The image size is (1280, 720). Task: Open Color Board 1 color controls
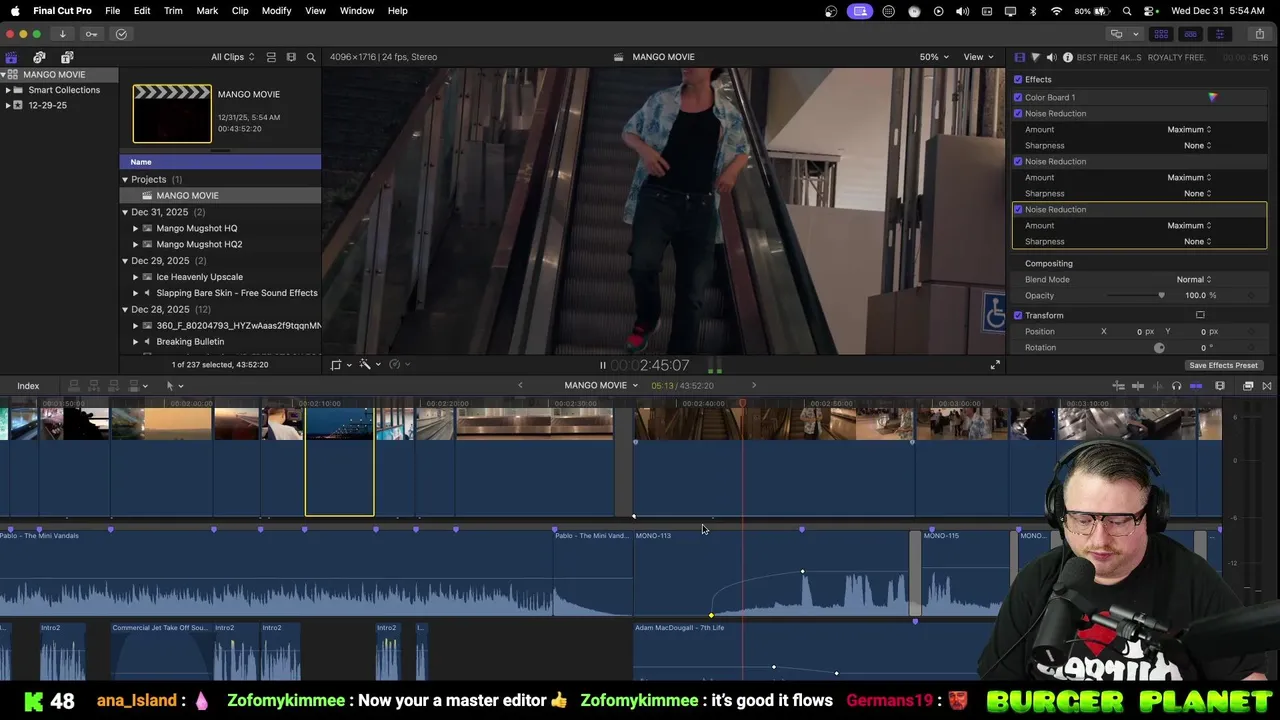tap(1212, 97)
